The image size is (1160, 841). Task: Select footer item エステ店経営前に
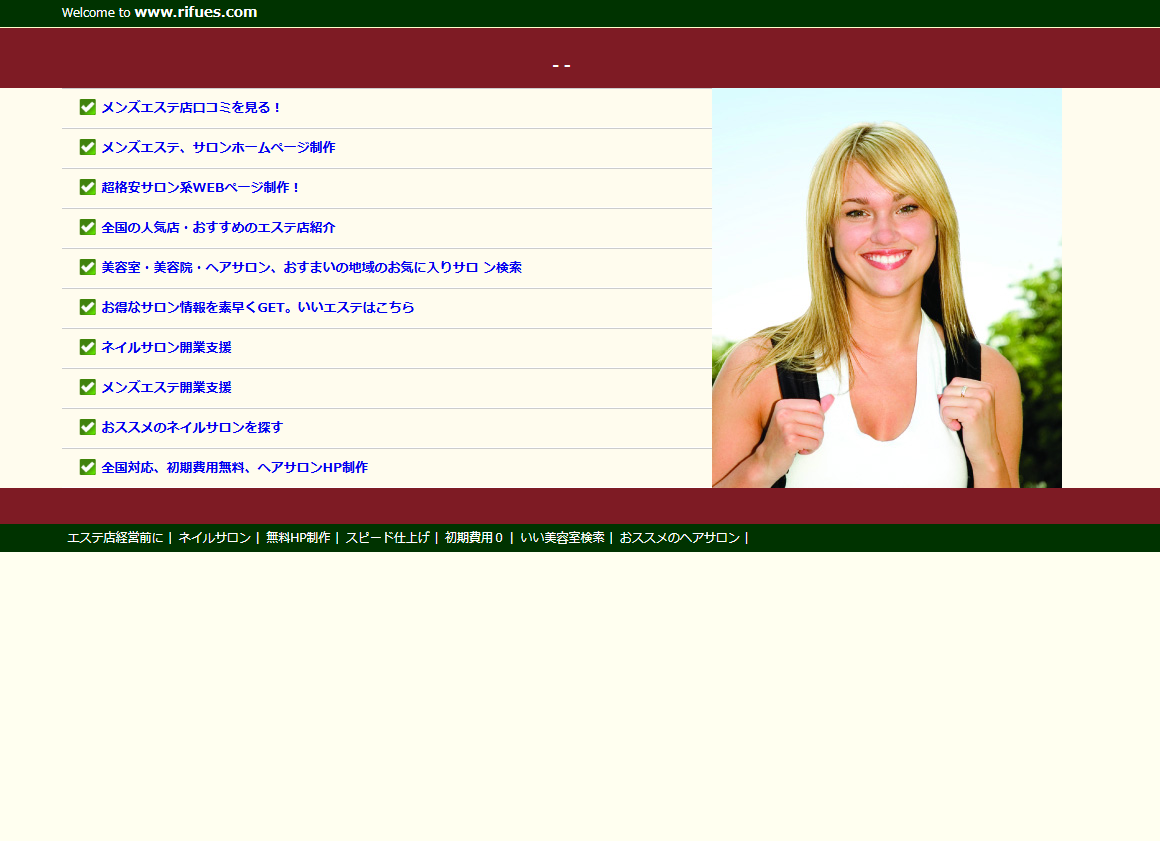tap(115, 538)
